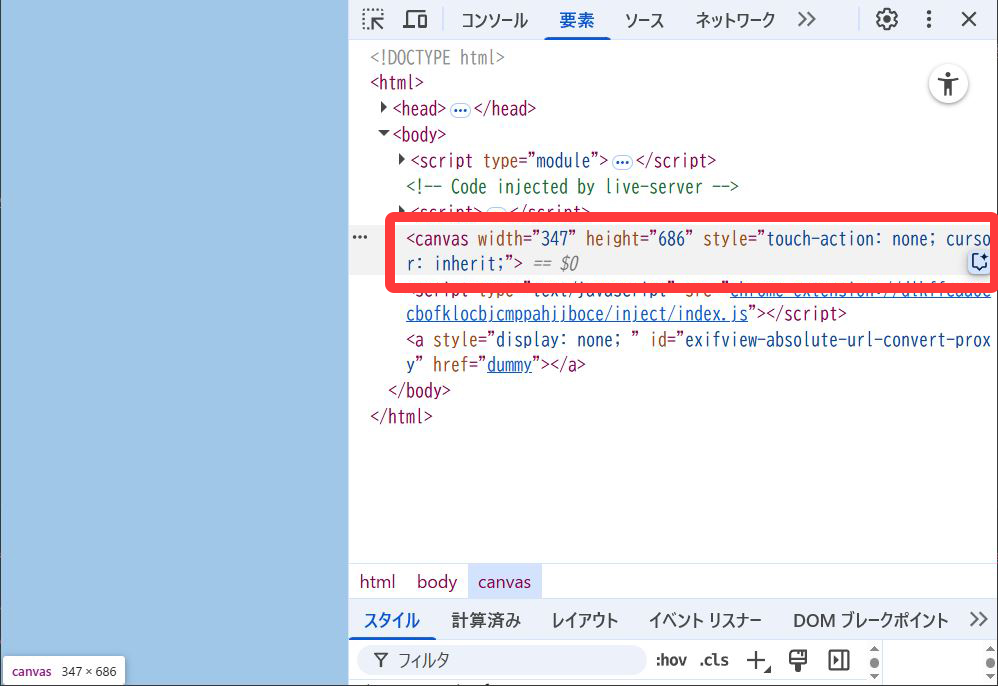The width and height of the screenshot is (998, 686).
Task: Click the styles pane scrollbar
Action: (874, 662)
